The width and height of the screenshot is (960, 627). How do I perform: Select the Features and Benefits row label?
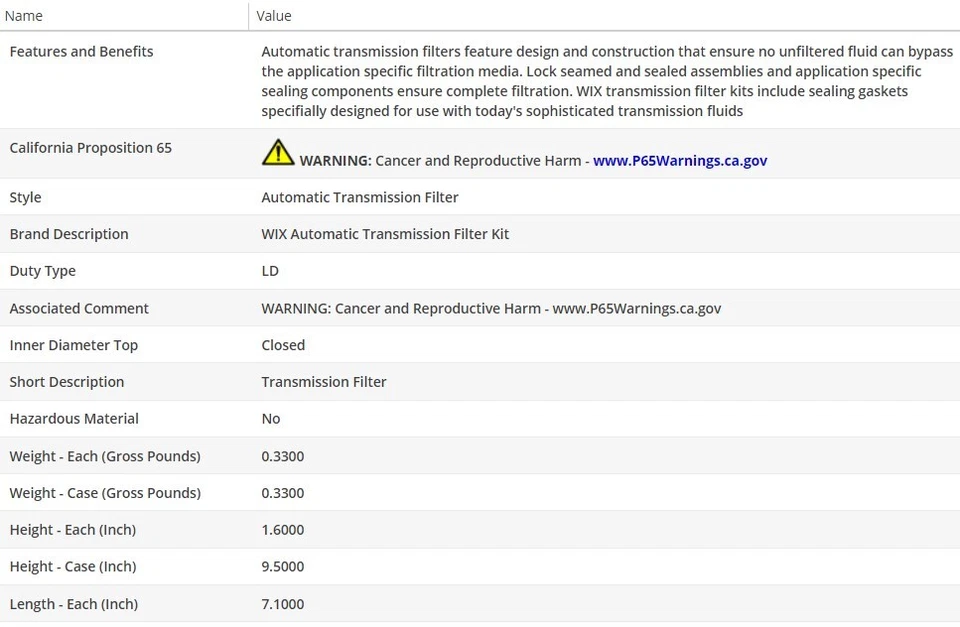click(81, 52)
